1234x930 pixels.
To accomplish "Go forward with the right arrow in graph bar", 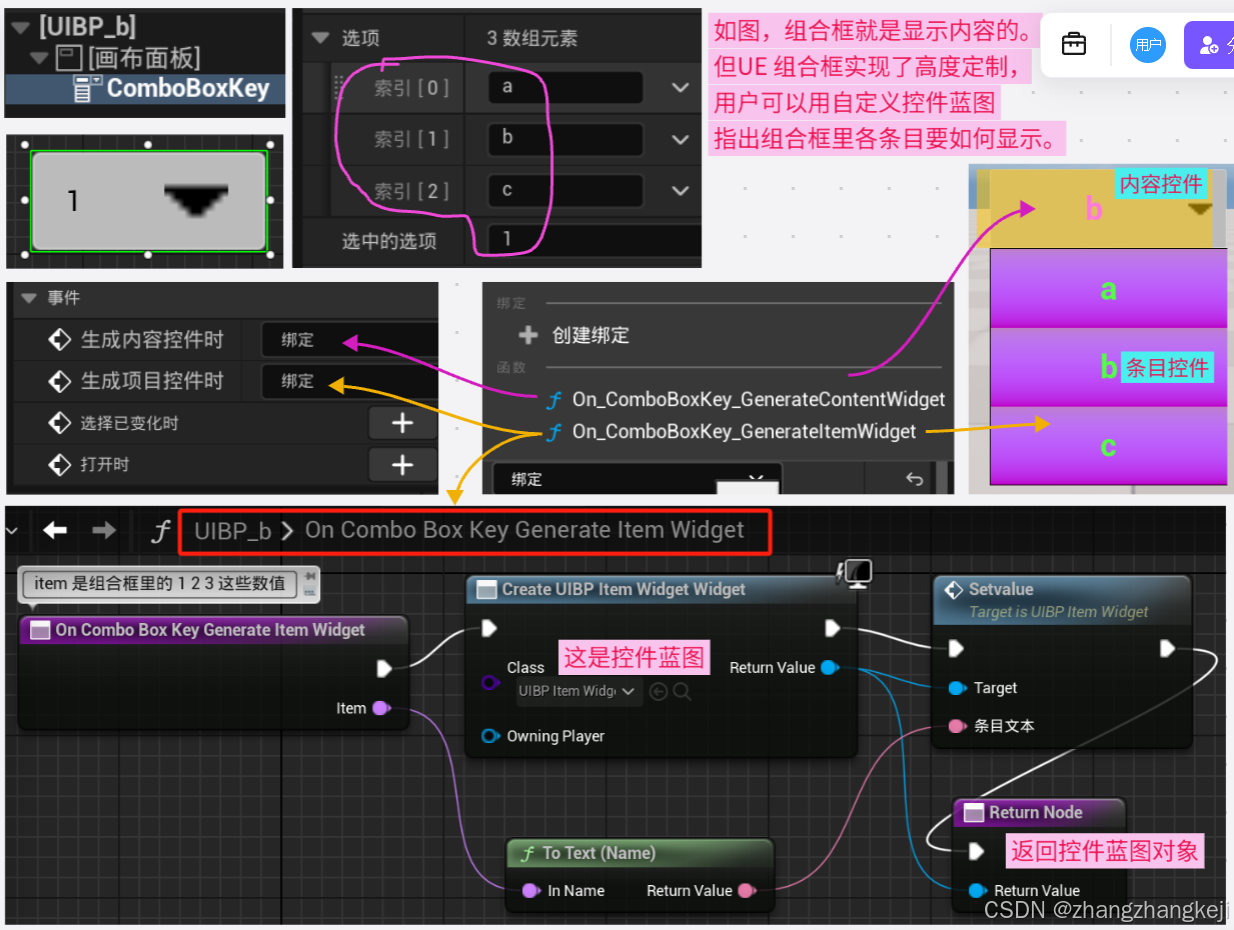I will click(x=104, y=530).
